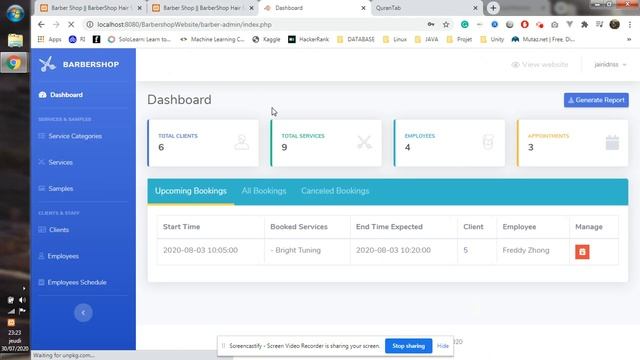The image size is (640, 360).
Task: Click Generate Report button
Action: 596,100
